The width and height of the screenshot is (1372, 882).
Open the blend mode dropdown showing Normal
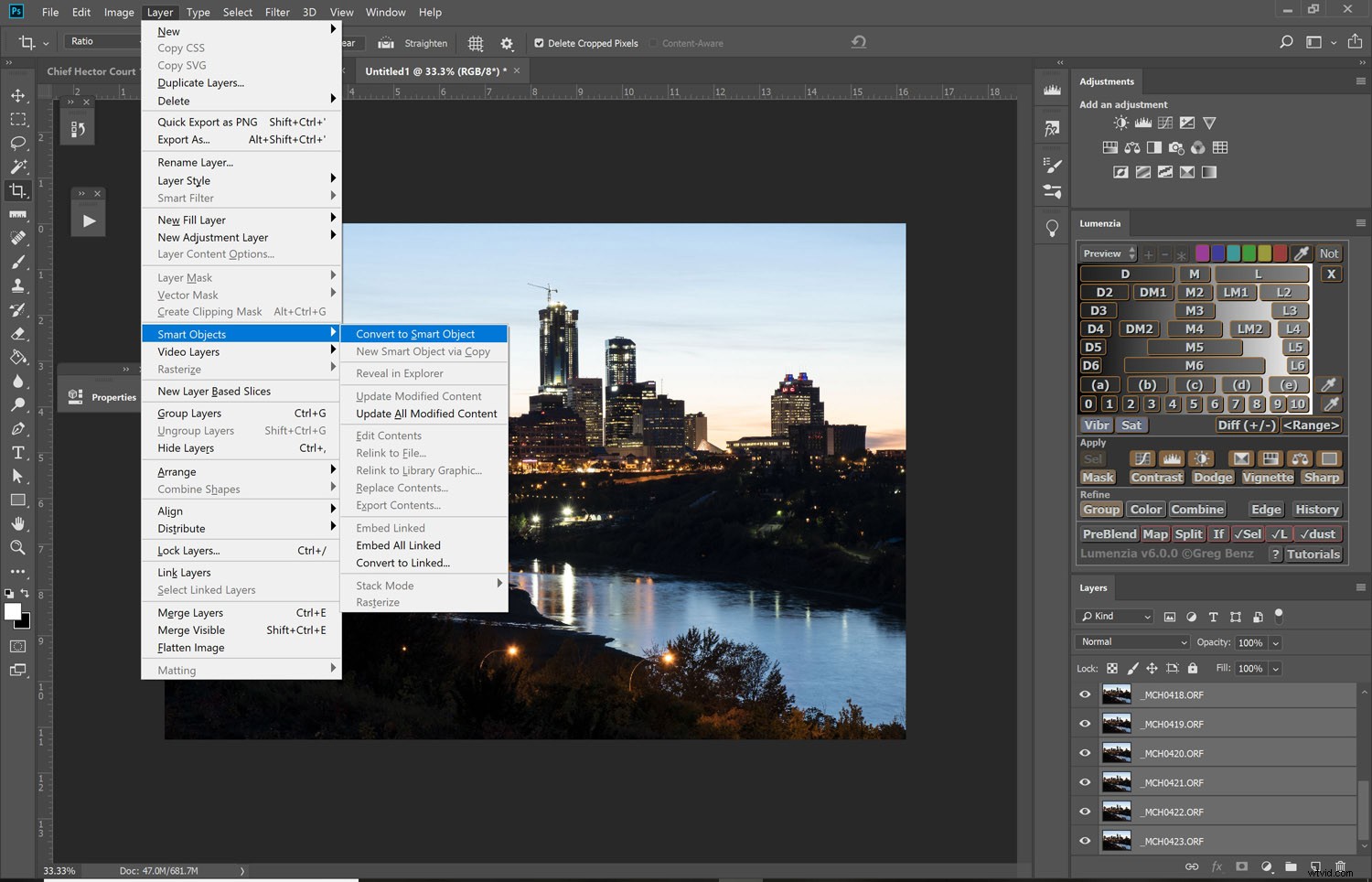[1131, 641]
